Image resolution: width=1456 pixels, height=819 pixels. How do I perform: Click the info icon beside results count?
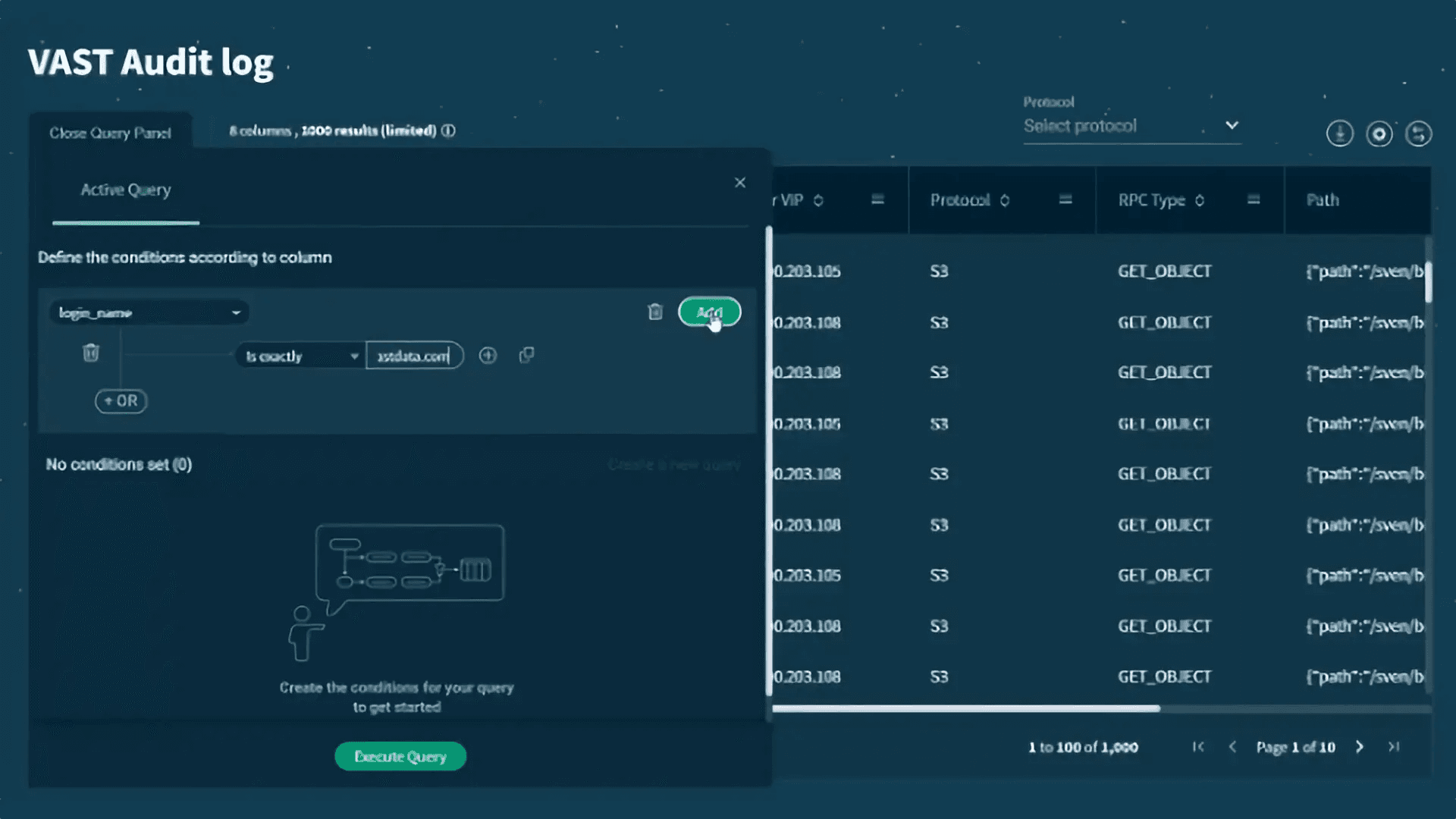point(449,130)
